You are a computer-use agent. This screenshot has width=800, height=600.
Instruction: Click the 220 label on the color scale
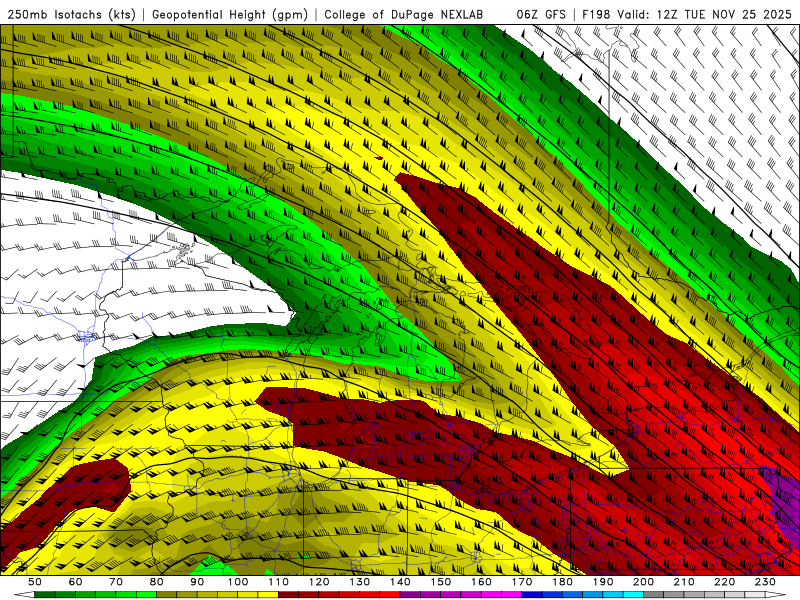724,582
